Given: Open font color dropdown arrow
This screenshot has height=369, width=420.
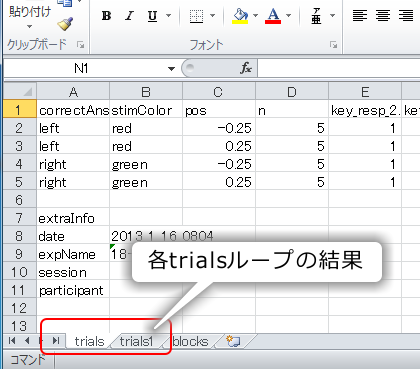Looking at the screenshot, I should [289, 16].
